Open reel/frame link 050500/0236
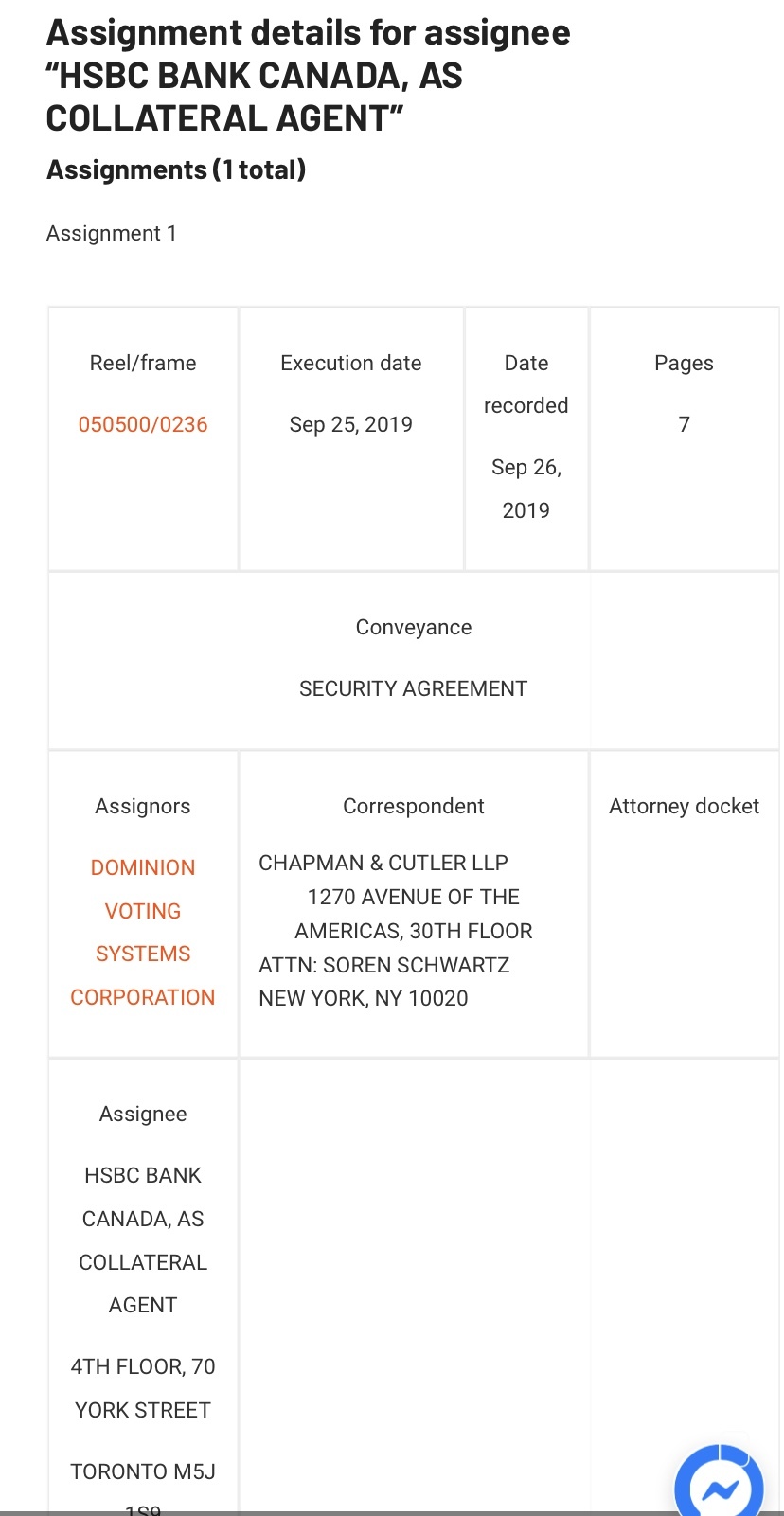Viewport: 784px width, 1516px height. (x=143, y=424)
